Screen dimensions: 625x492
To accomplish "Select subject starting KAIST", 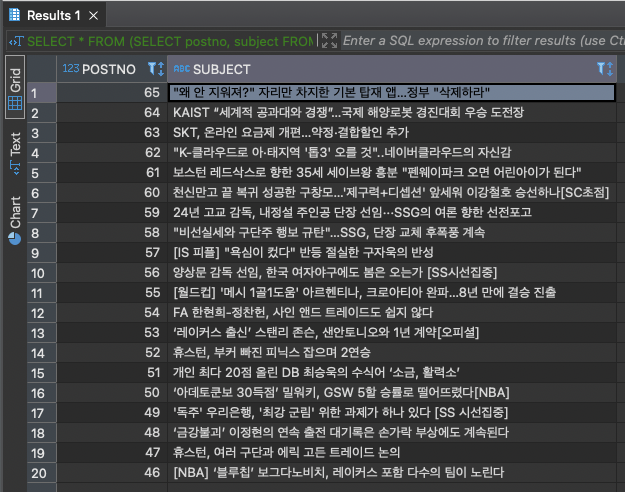I will [392, 112].
